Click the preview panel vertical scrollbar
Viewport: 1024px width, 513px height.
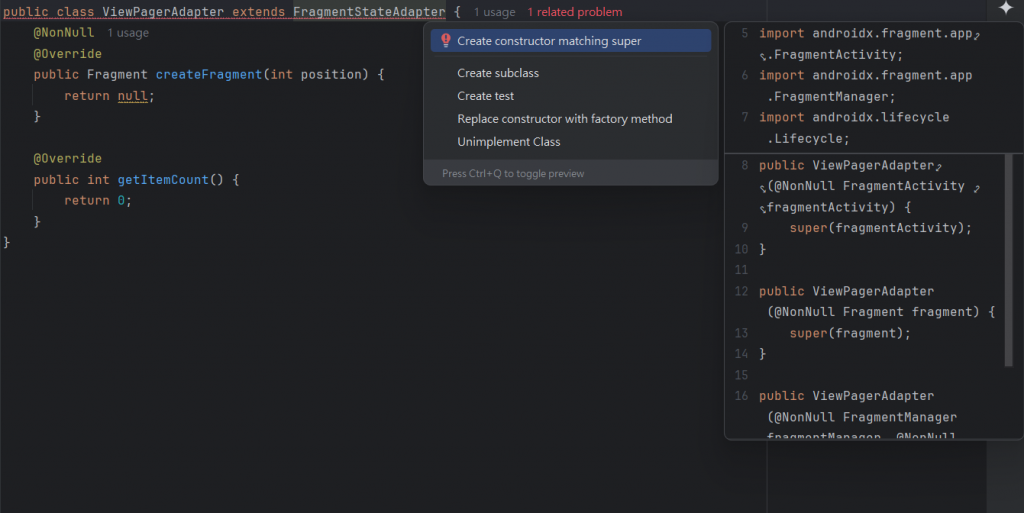(x=1008, y=260)
